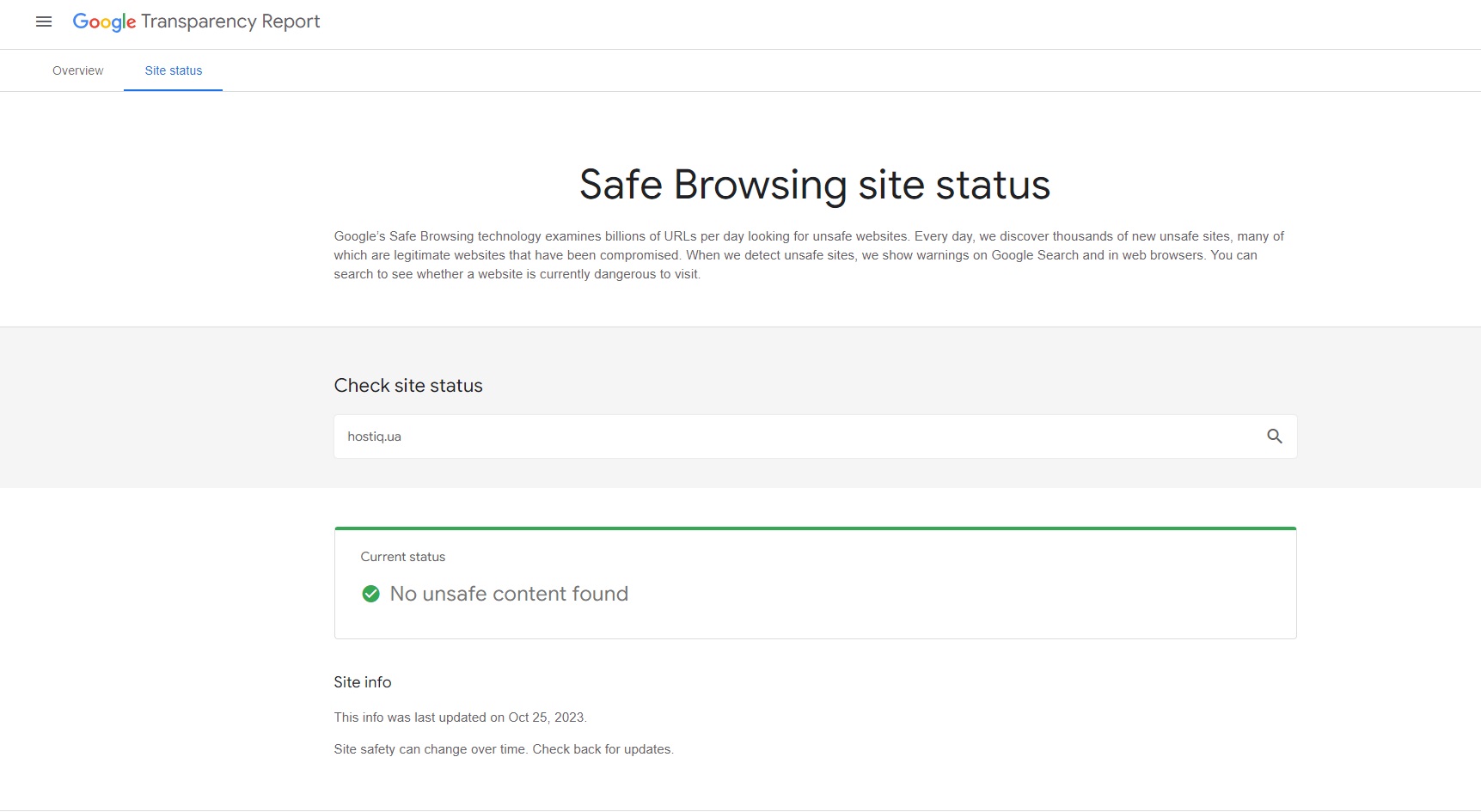The width and height of the screenshot is (1481, 812).
Task: Click the "Current status" label
Action: (x=402, y=557)
